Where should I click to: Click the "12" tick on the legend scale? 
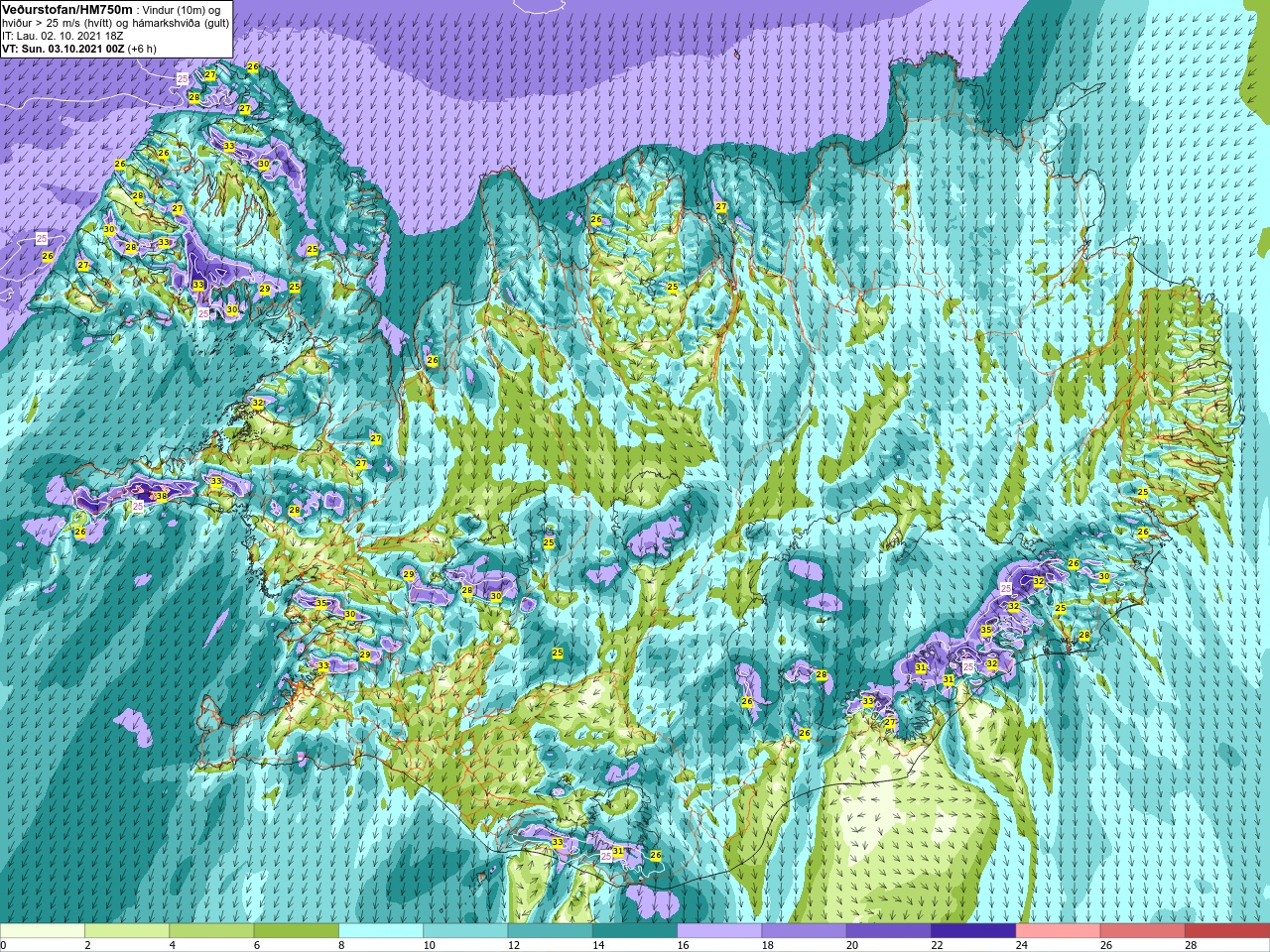514,945
